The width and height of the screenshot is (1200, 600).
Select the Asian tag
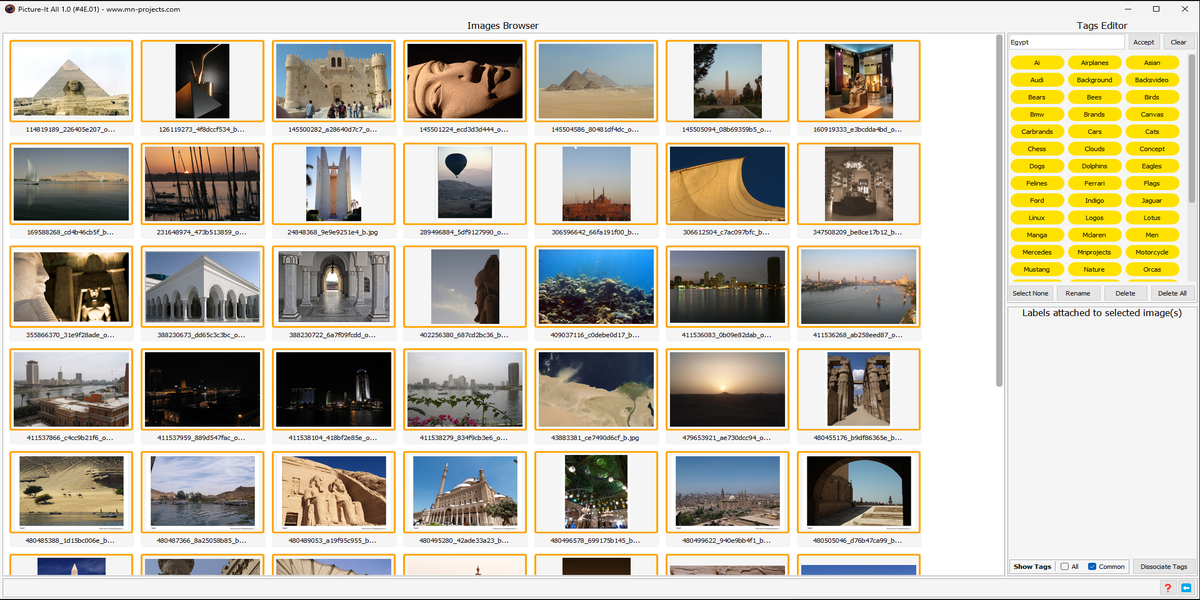pyautogui.click(x=1152, y=63)
